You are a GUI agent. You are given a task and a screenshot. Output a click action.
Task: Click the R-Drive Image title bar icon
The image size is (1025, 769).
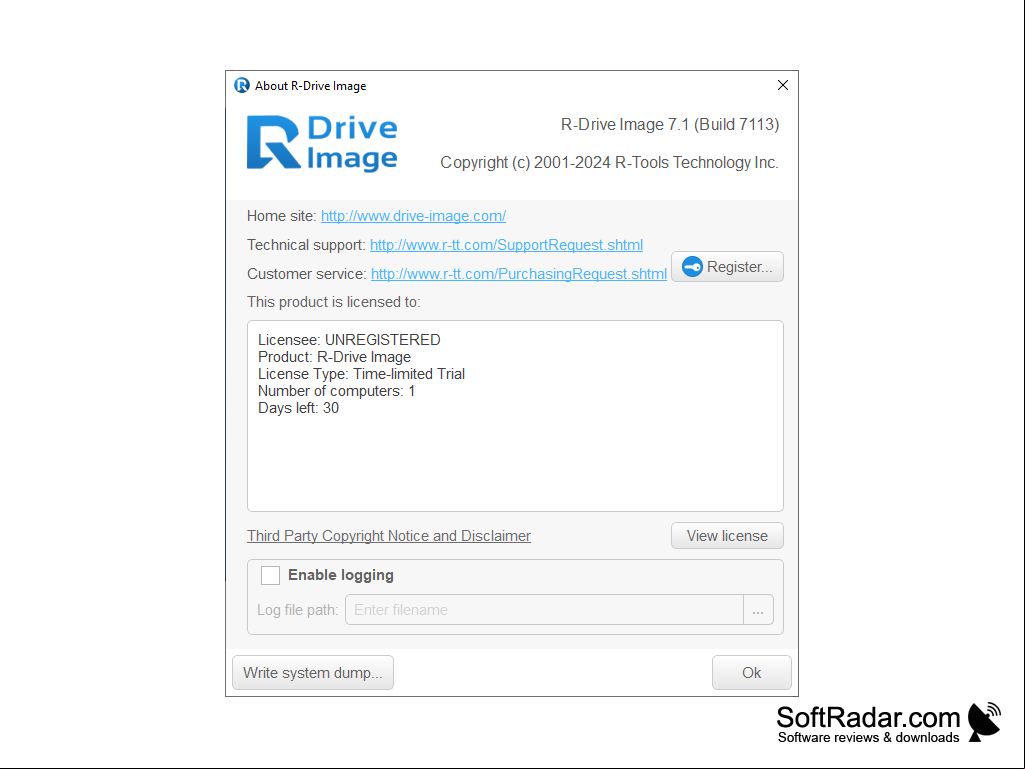pos(242,86)
